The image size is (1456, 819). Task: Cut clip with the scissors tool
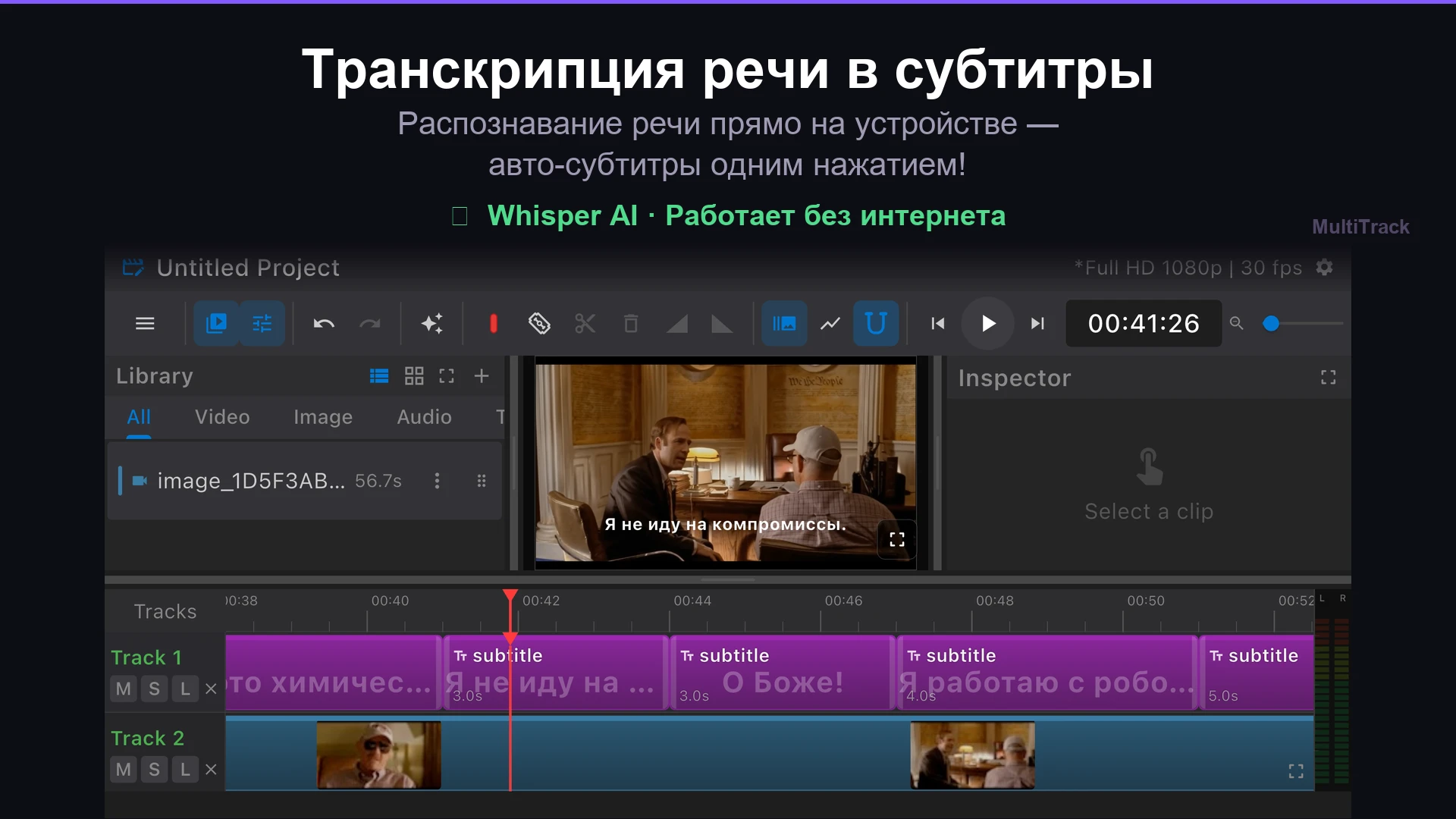coord(585,324)
